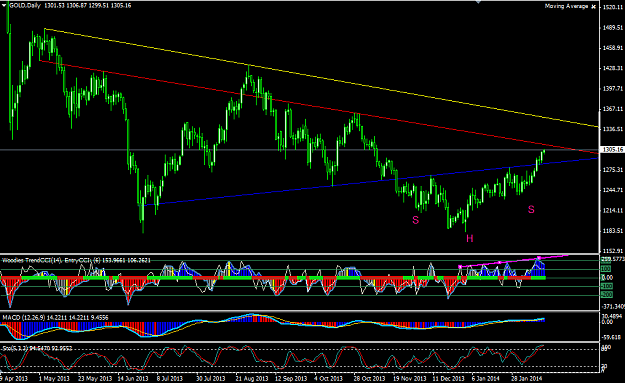The width and height of the screenshot is (625, 383).
Task: Click the GOLD,Daily chart title text
Action: 25,6
